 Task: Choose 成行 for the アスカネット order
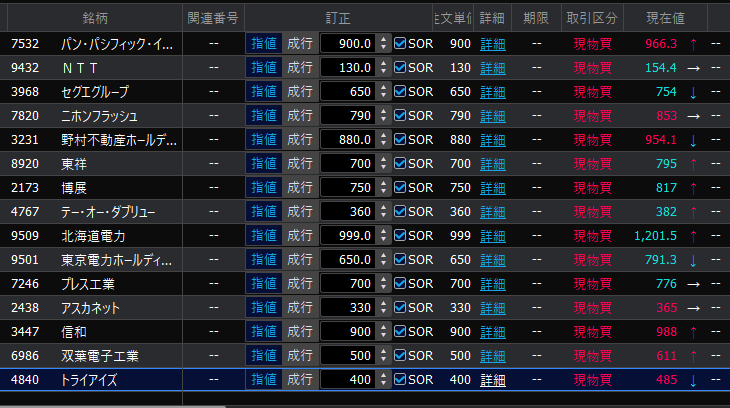click(299, 308)
